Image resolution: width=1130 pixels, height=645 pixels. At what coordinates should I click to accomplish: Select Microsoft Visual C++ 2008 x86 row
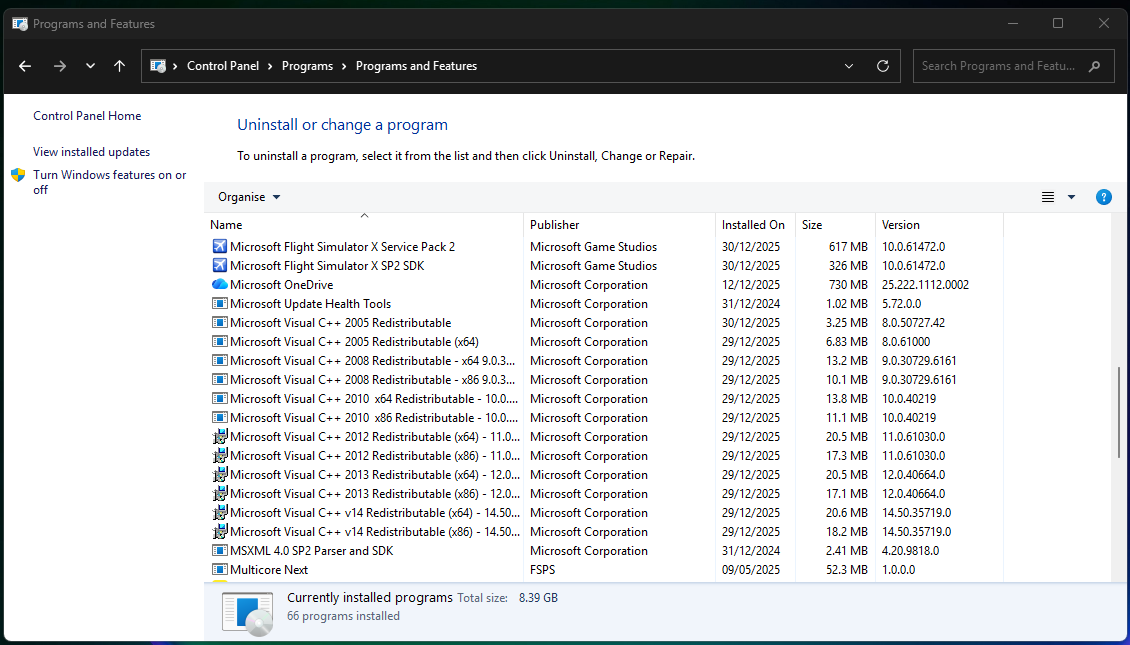(x=604, y=380)
